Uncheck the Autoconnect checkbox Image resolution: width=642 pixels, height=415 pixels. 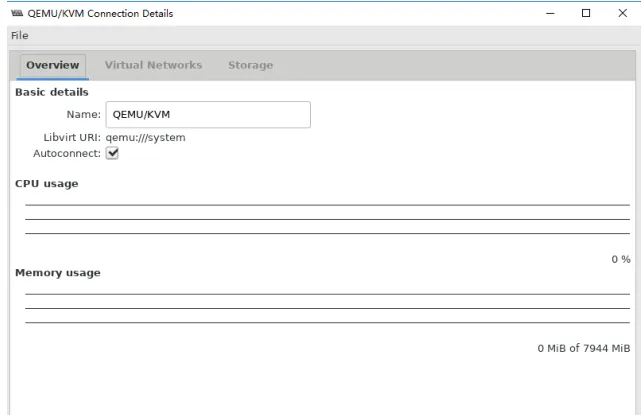(x=112, y=153)
